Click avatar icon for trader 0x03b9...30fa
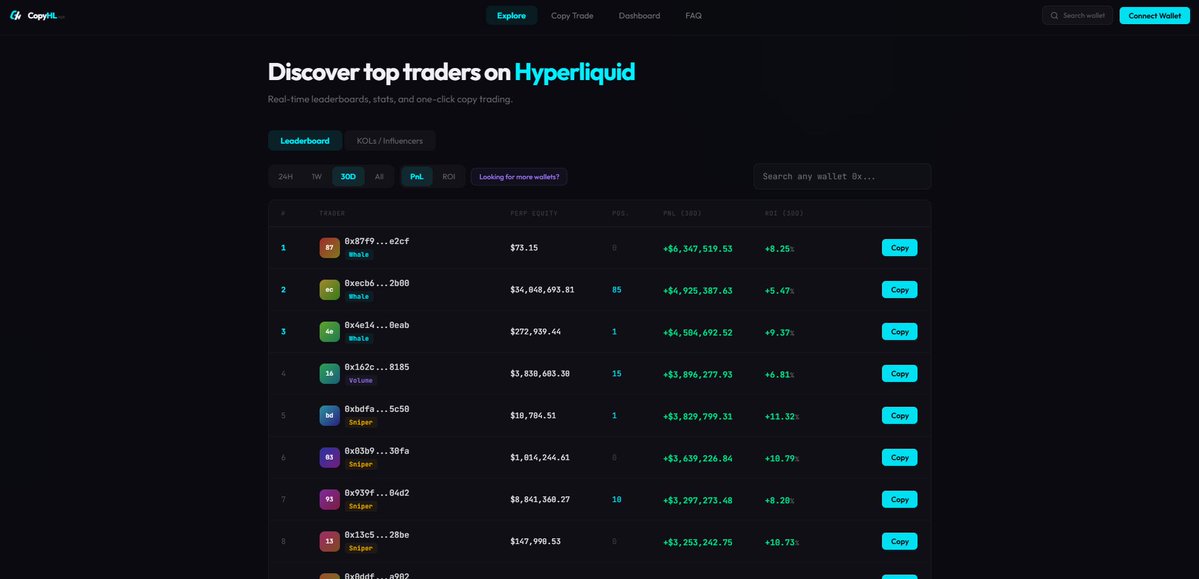Screen dimensions: 1199x579 tap(330, 457)
